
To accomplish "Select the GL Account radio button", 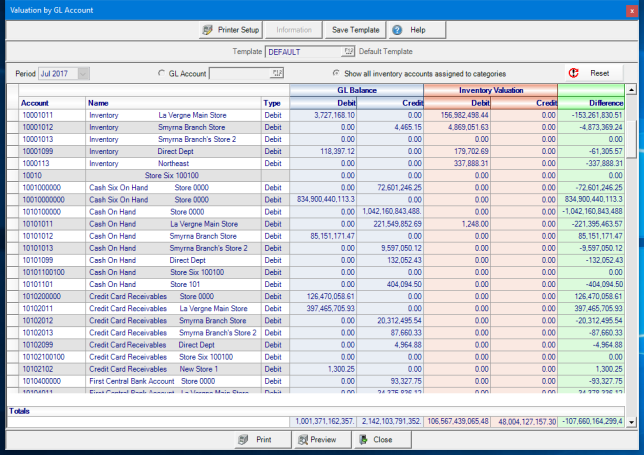I will tap(162, 73).
